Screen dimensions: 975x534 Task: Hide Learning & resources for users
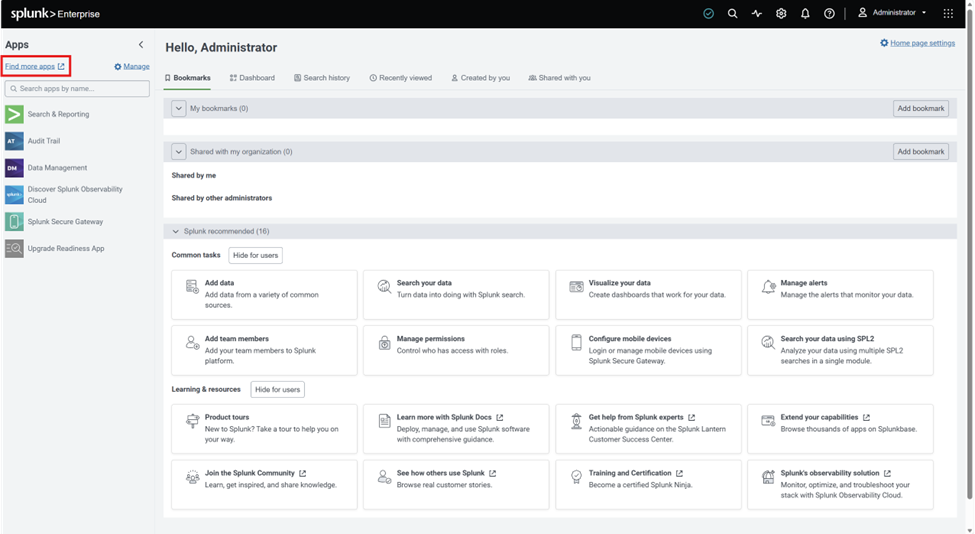[277, 390]
